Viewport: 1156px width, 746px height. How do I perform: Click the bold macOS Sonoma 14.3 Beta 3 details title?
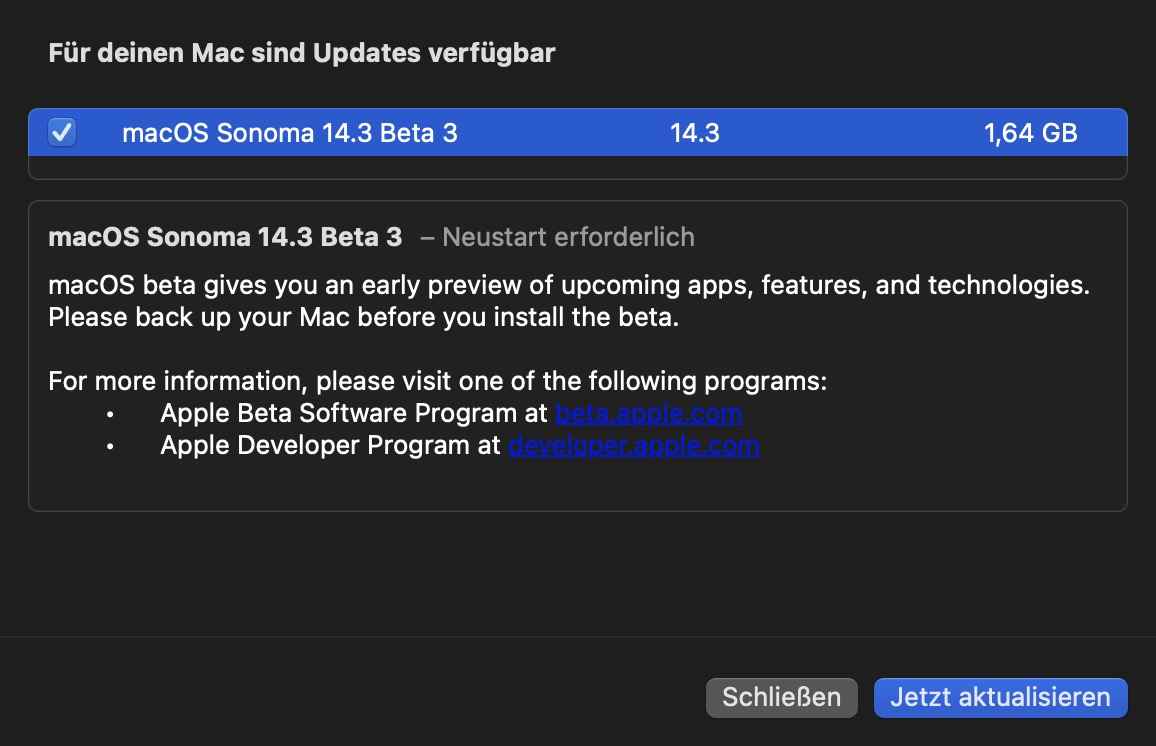225,237
